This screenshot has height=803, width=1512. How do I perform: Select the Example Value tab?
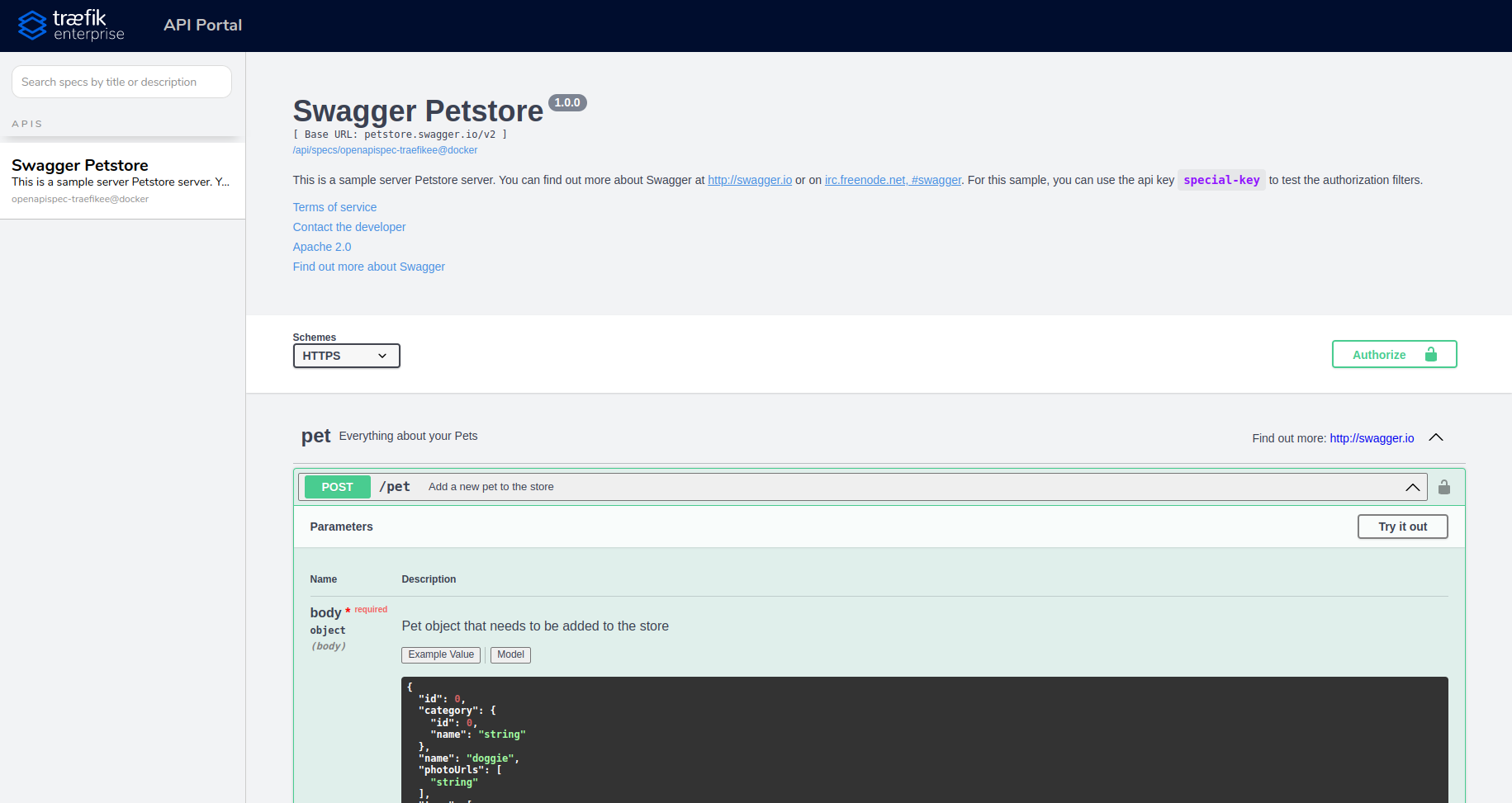[x=440, y=654]
